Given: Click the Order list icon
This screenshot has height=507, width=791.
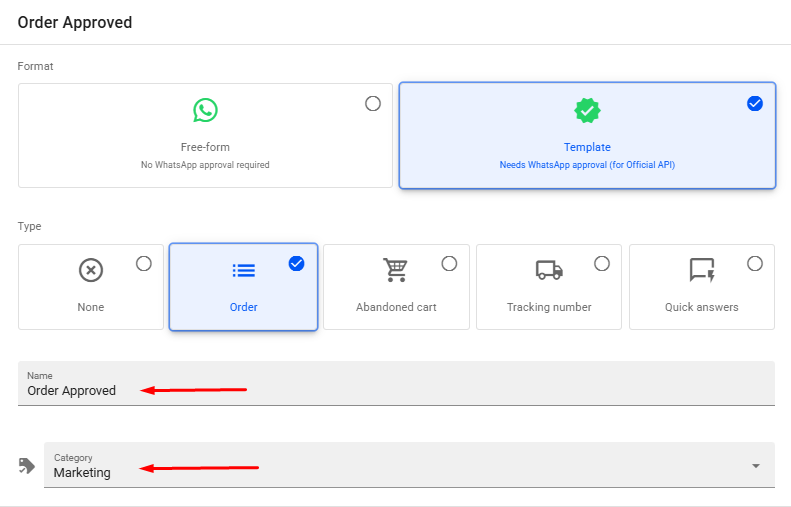Looking at the screenshot, I should (244, 270).
